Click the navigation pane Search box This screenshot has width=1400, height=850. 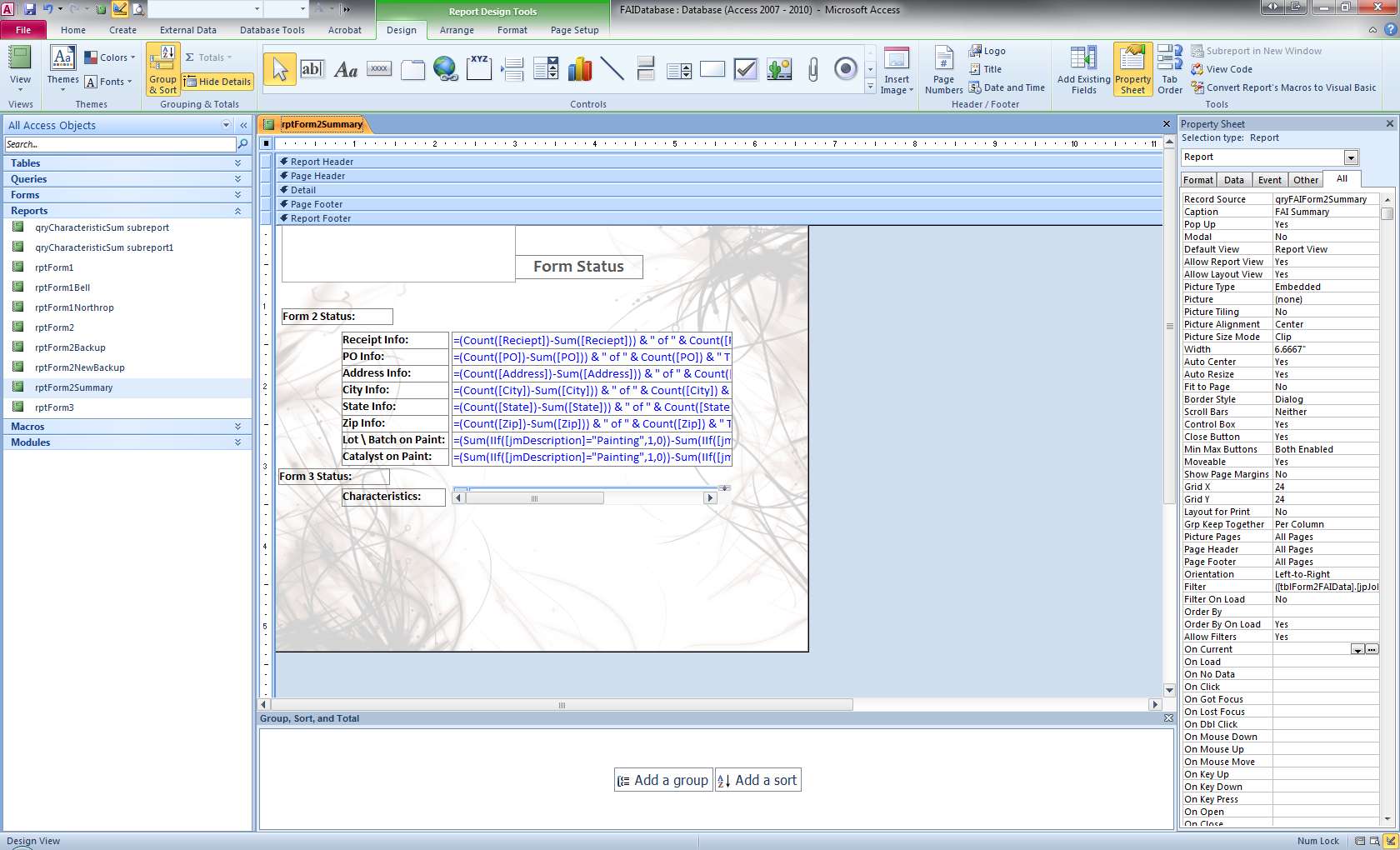point(120,144)
